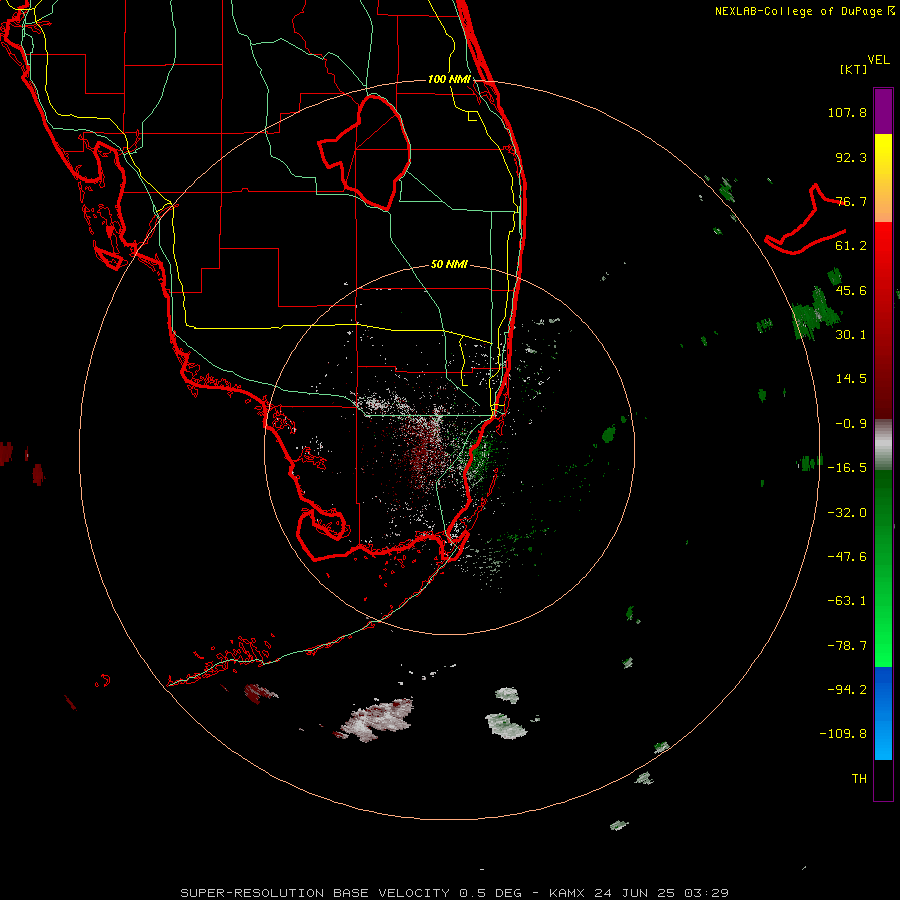
Task: Pick the dark blue segment beside -94.2
Action: click(883, 690)
